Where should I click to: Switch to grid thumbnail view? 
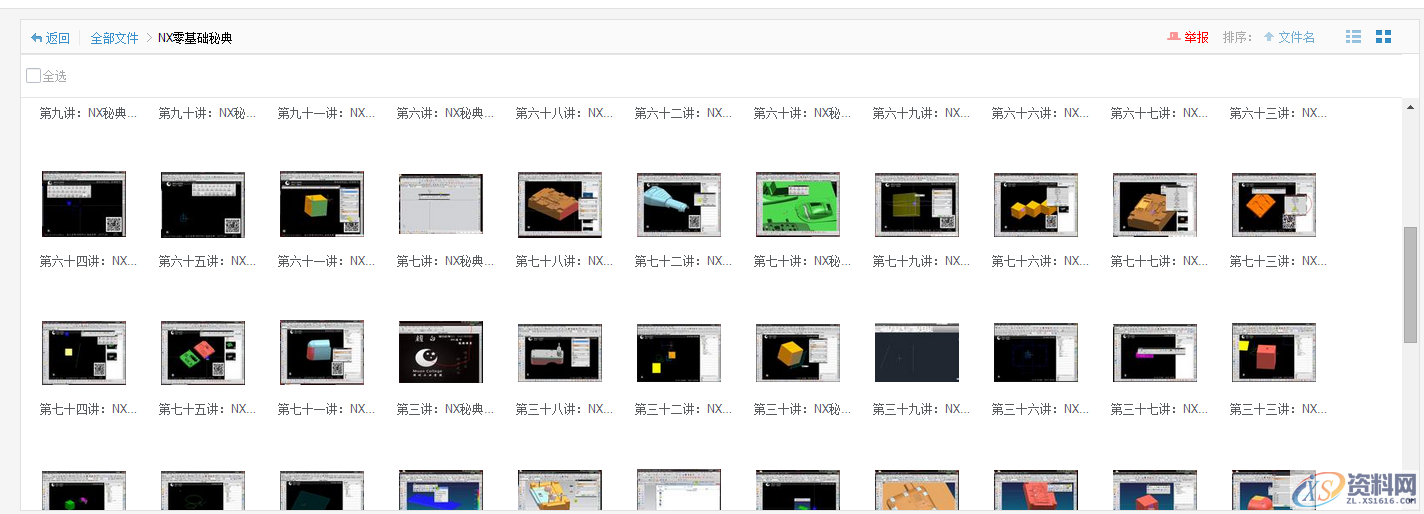coord(1383,37)
